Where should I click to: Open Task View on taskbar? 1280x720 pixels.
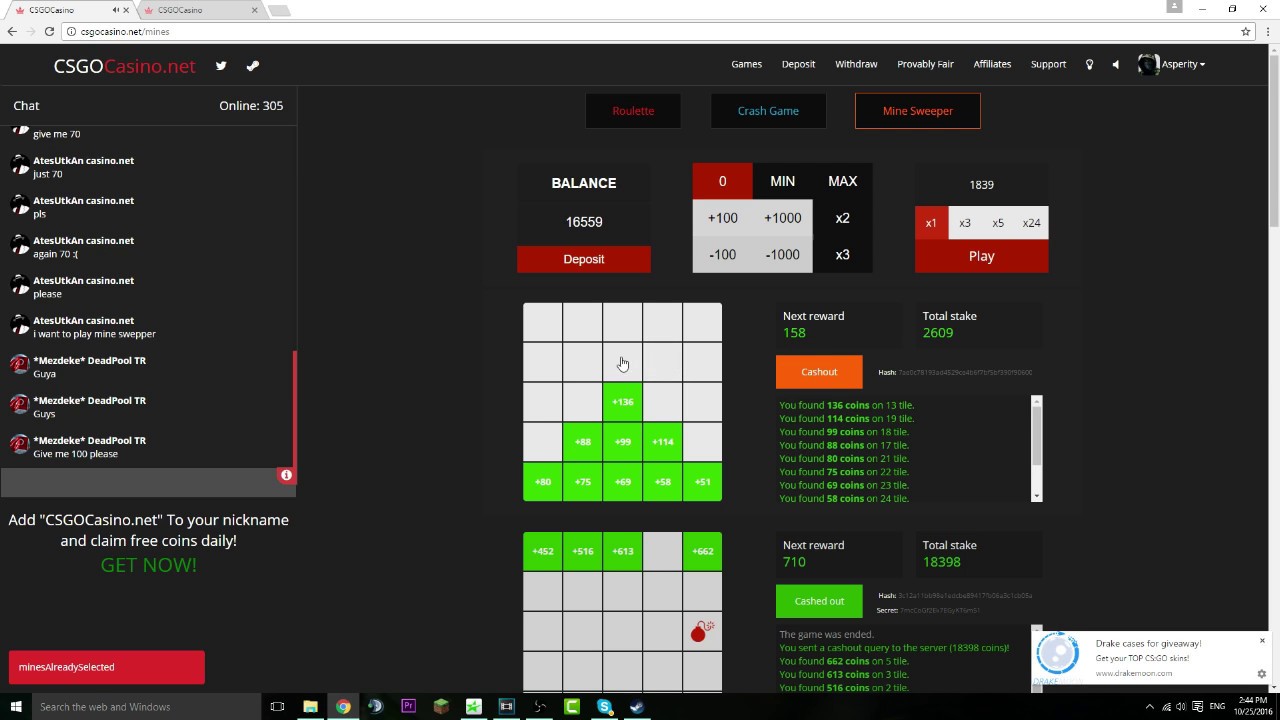[x=278, y=707]
